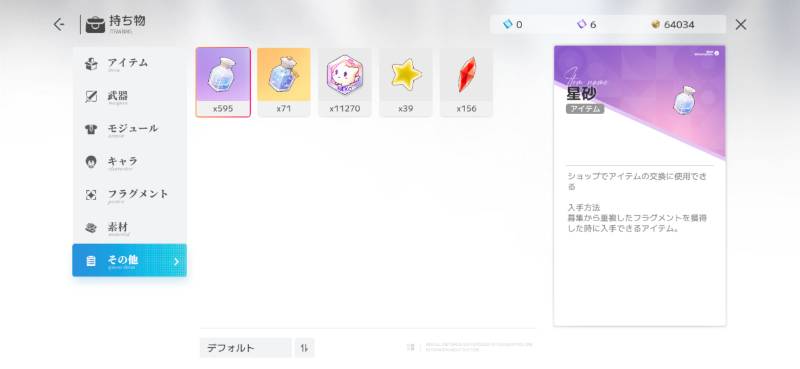
Task: Open the キャラ category tab
Action: click(130, 162)
